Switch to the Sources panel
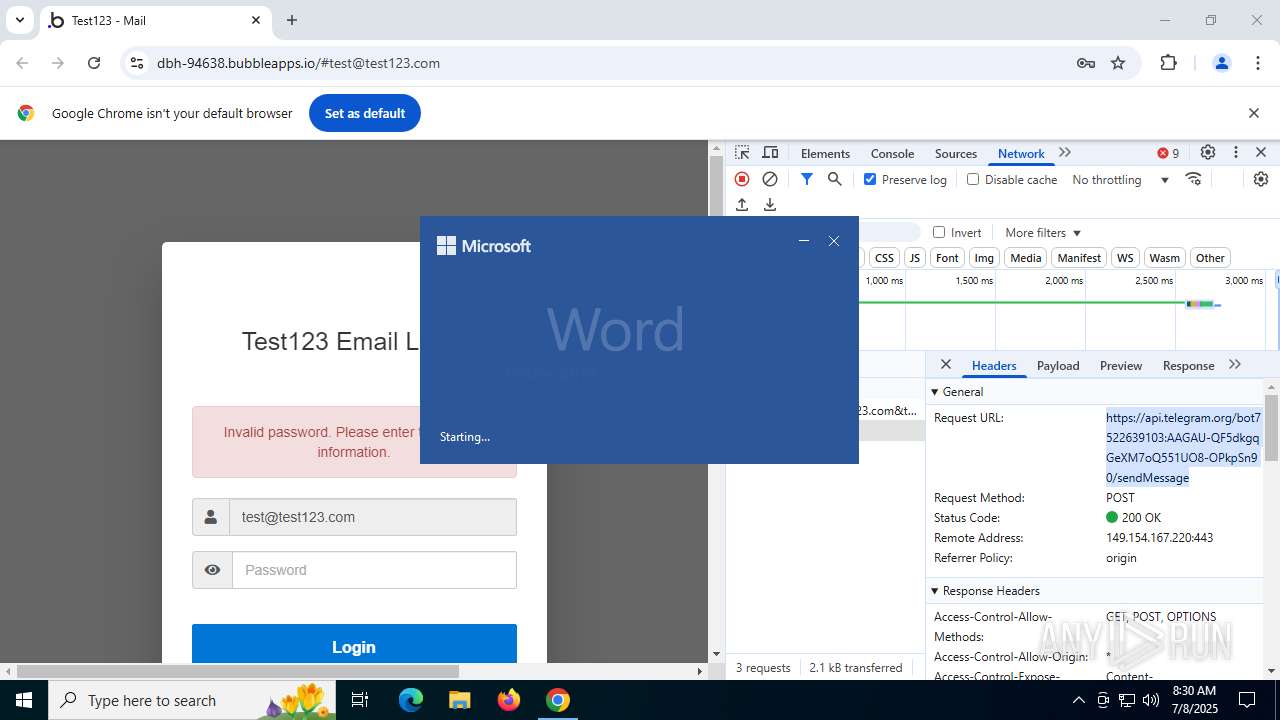The image size is (1280, 720). (956, 153)
